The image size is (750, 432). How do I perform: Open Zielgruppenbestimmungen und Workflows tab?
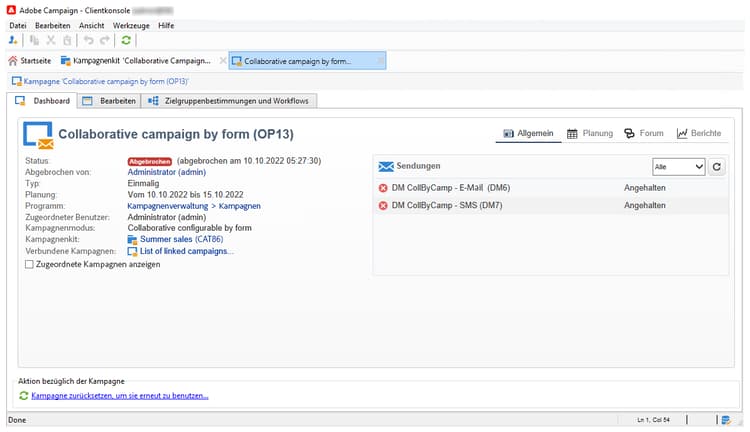tap(229, 101)
